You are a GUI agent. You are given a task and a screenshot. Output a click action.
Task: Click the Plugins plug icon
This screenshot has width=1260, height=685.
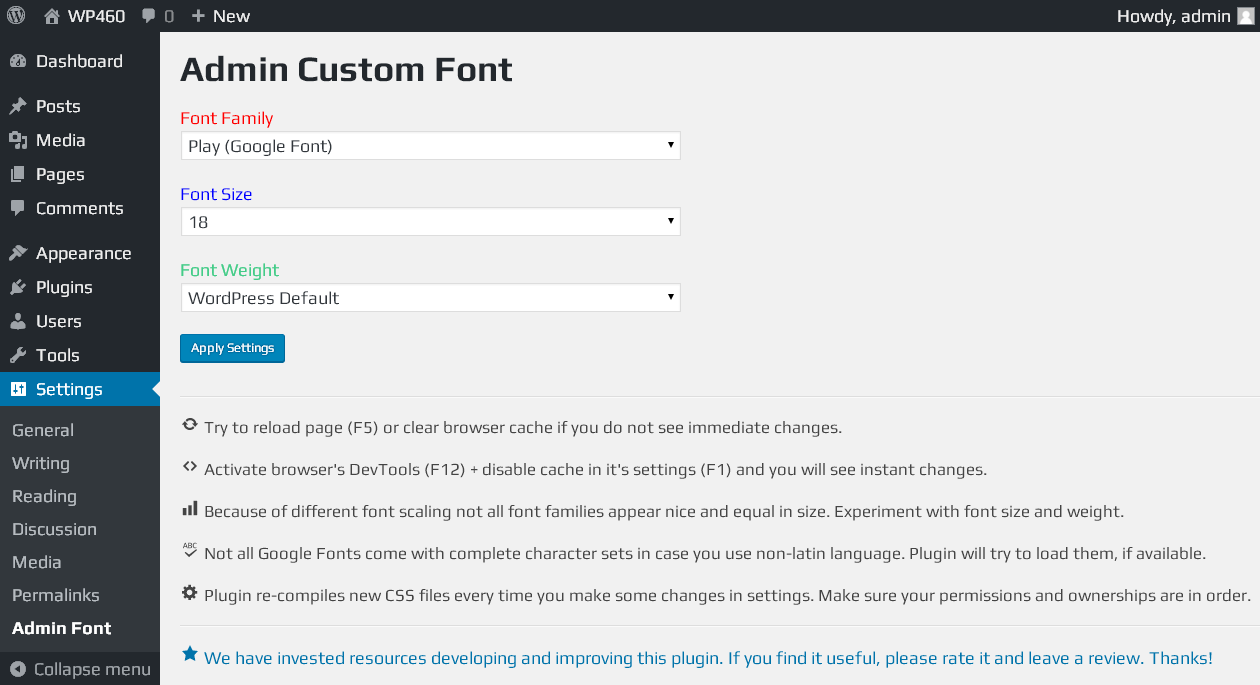coord(18,287)
